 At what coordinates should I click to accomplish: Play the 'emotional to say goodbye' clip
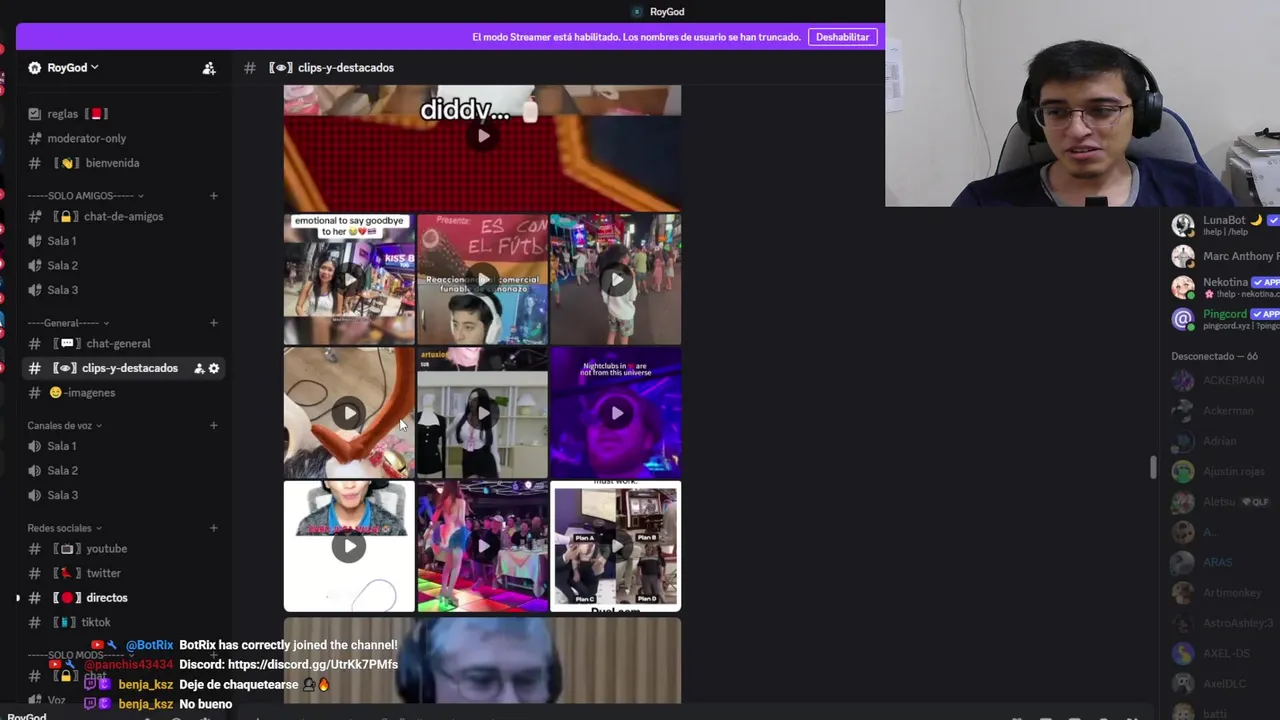point(349,279)
